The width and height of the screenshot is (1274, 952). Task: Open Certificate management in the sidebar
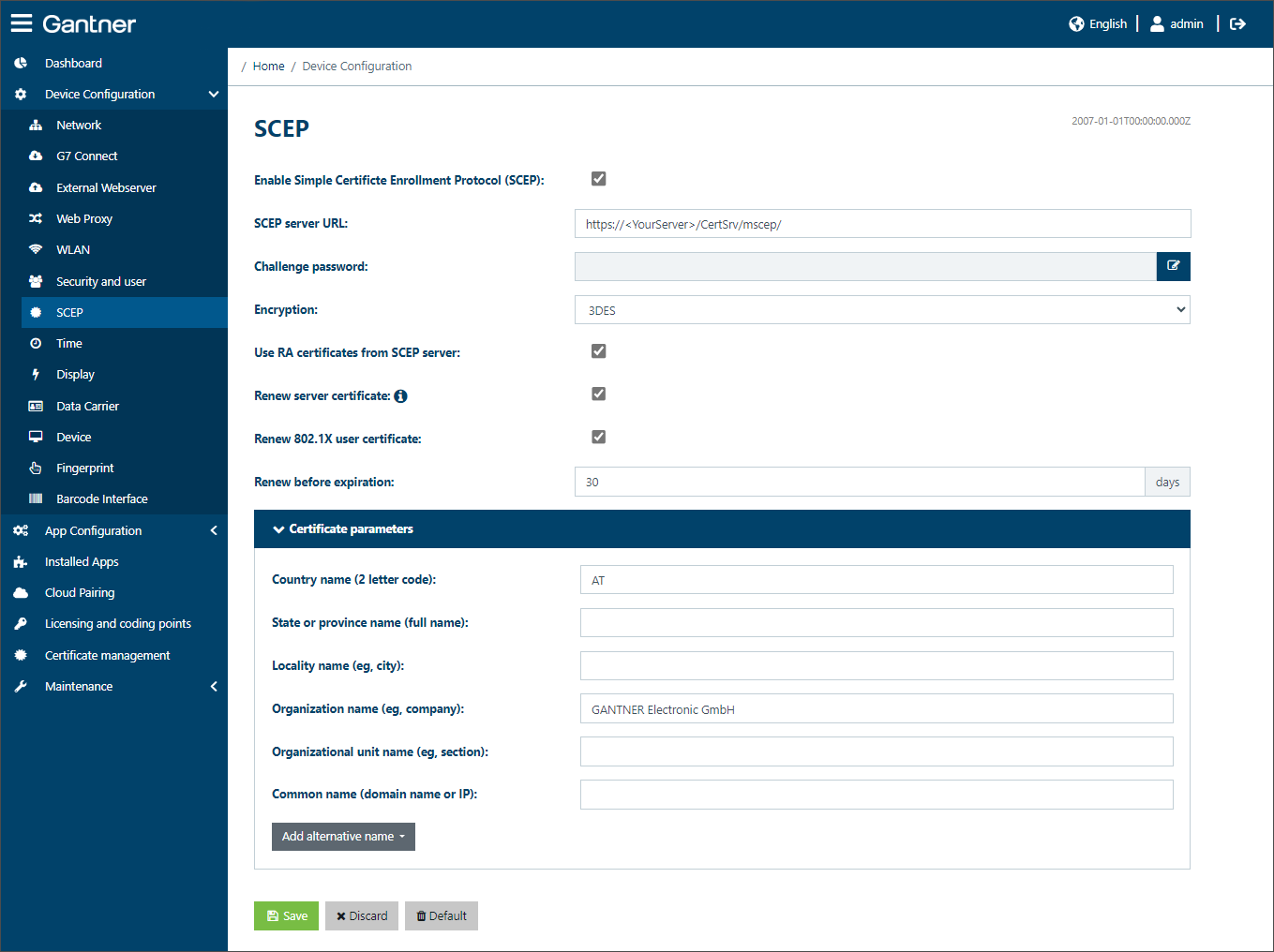pos(107,655)
